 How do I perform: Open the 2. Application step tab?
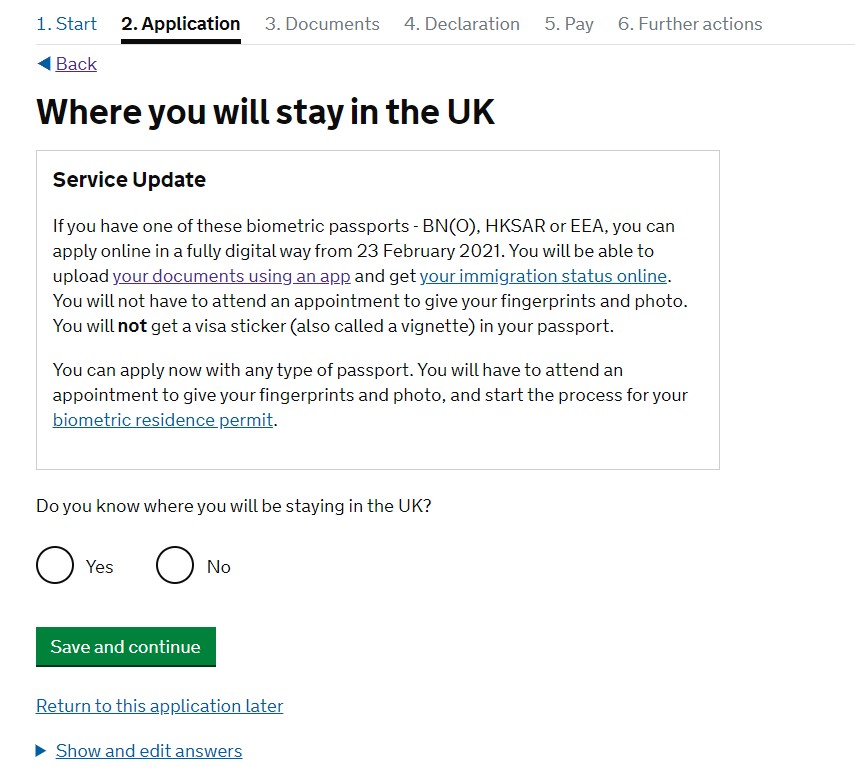[x=181, y=24]
